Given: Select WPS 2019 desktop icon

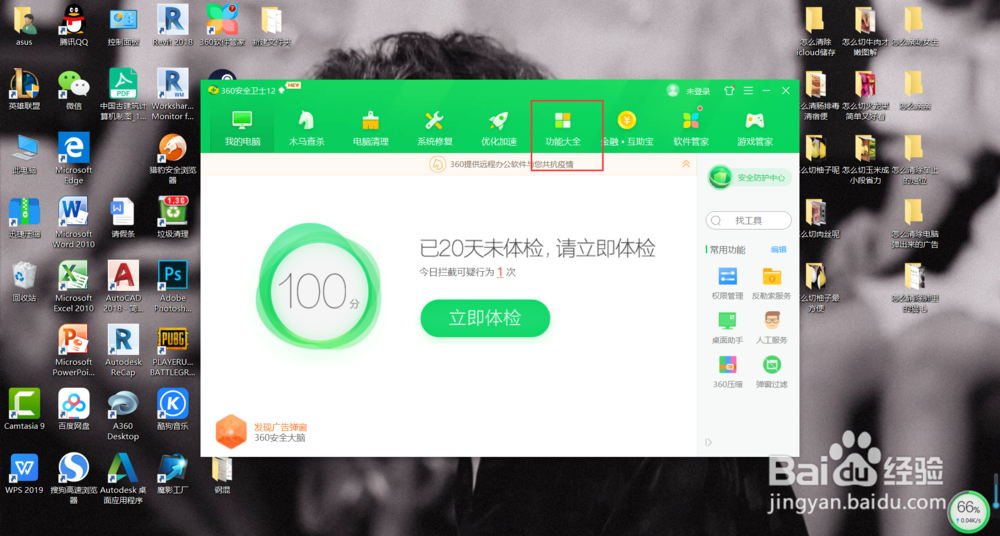Looking at the screenshot, I should (x=24, y=473).
